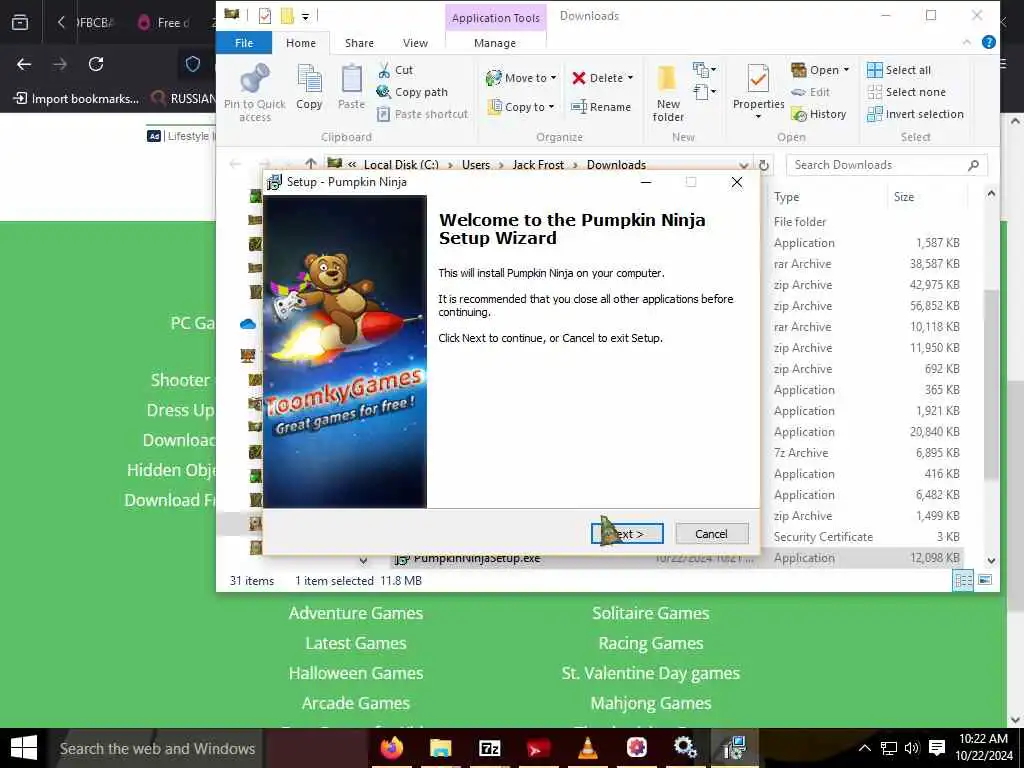Open 7-Zip from the taskbar
Image resolution: width=1024 pixels, height=768 pixels.
(490, 748)
